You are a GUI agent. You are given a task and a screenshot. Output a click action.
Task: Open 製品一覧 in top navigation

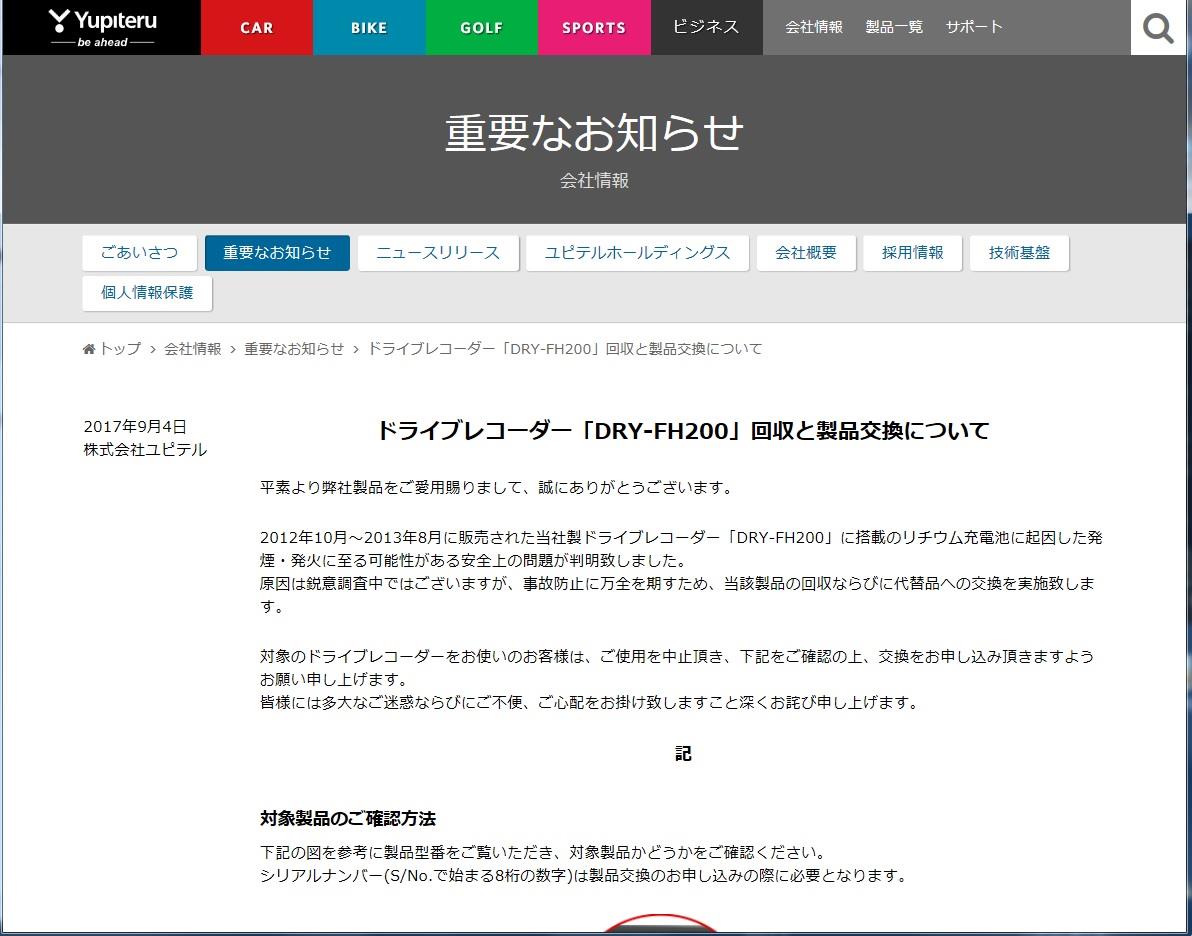pos(894,27)
